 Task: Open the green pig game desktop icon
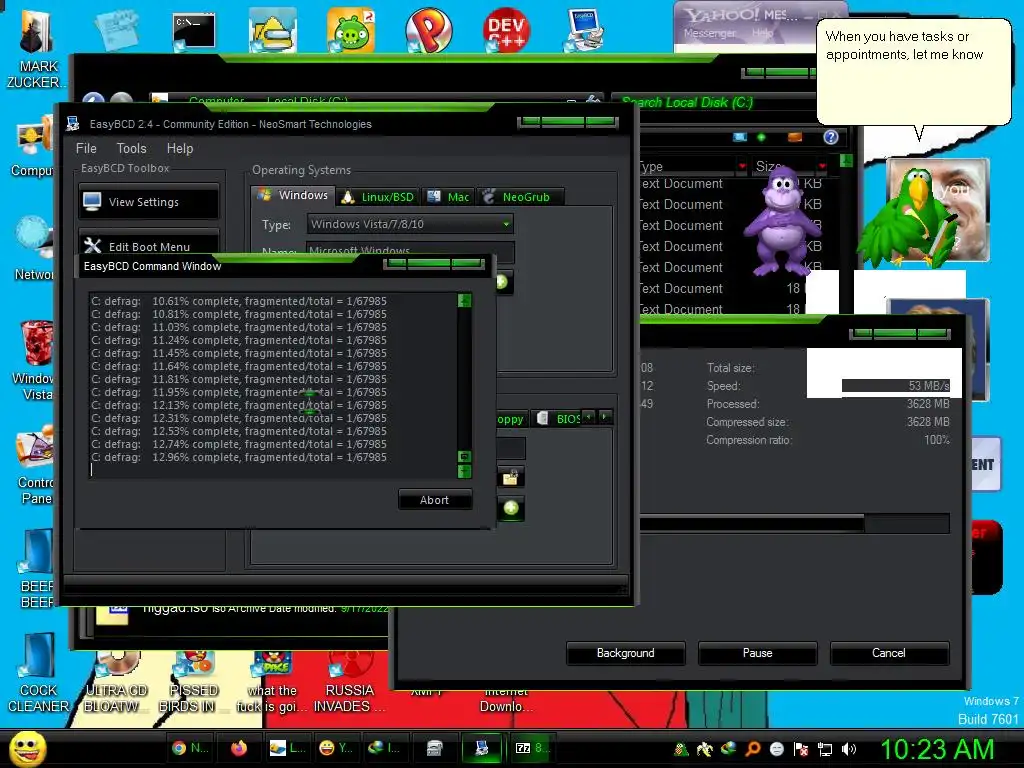351,30
